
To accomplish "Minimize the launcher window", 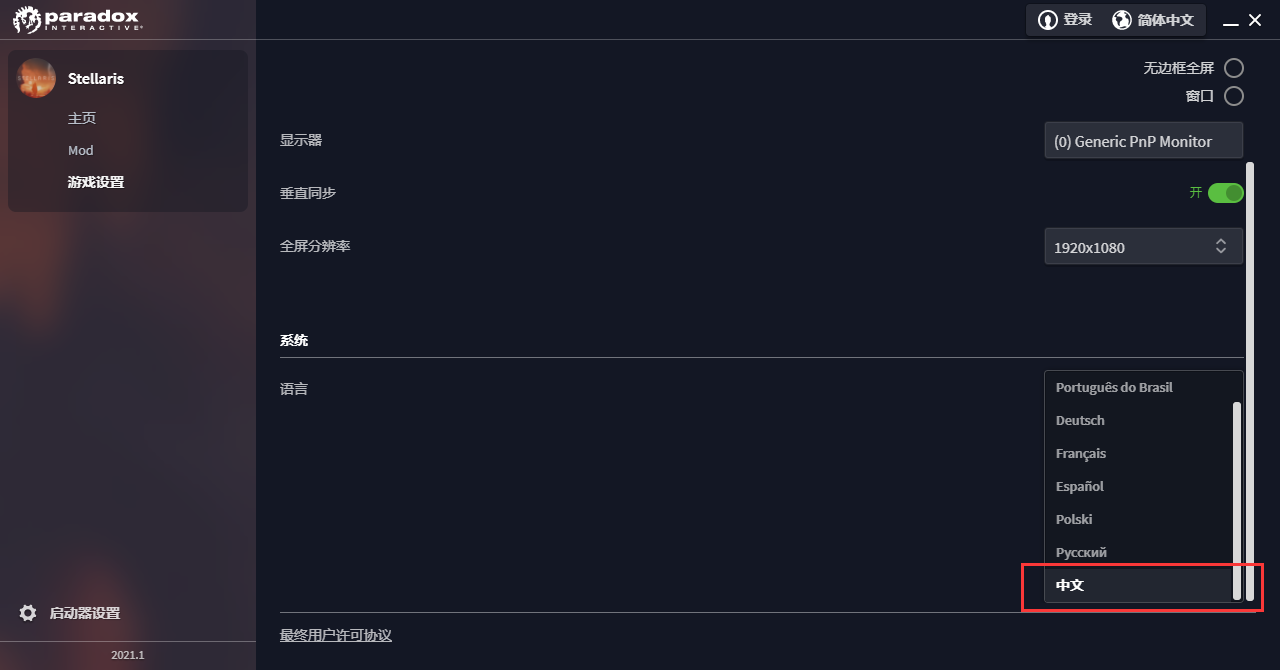I will coord(1231,21).
